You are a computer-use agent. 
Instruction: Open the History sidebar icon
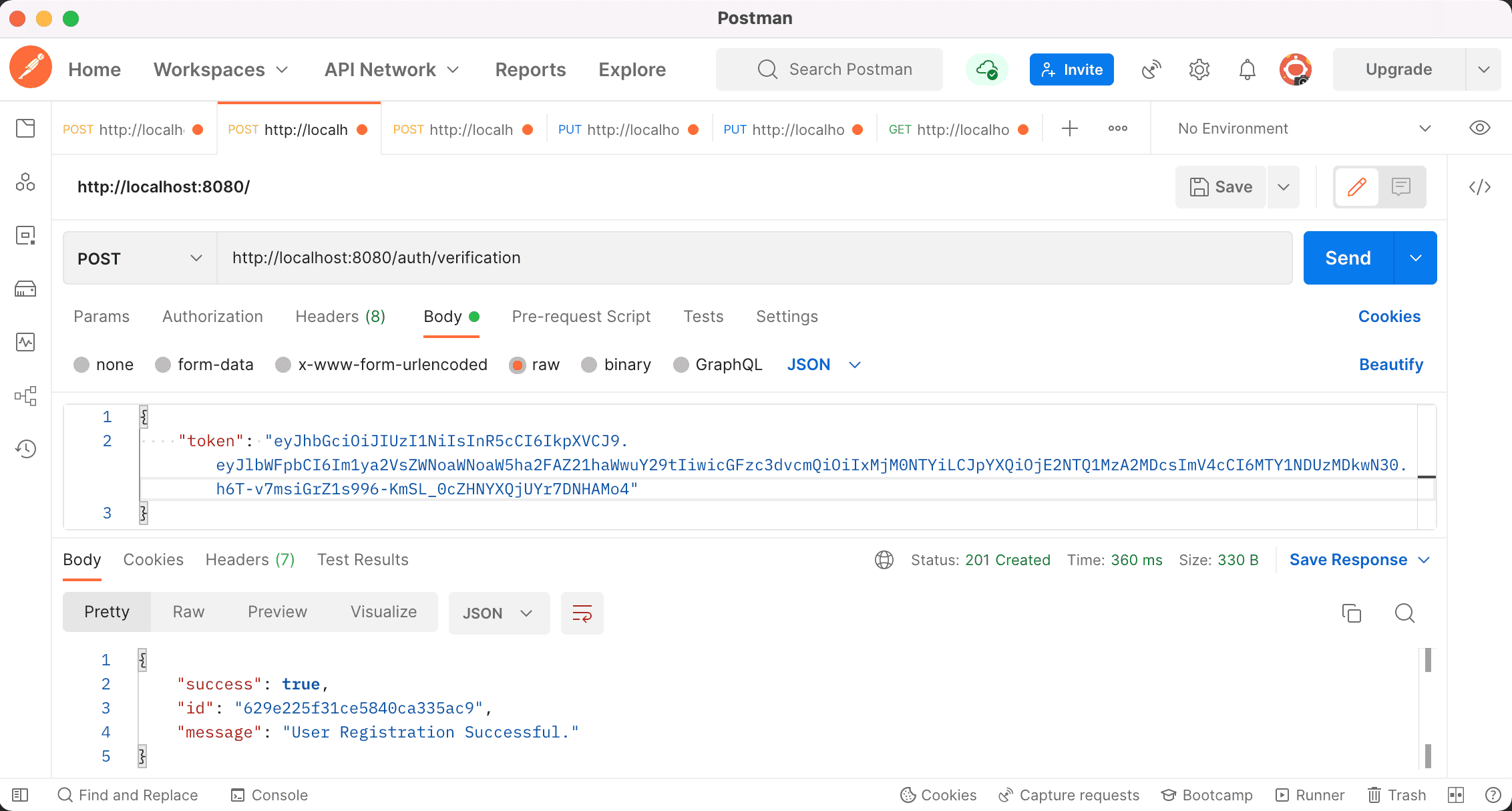25,449
